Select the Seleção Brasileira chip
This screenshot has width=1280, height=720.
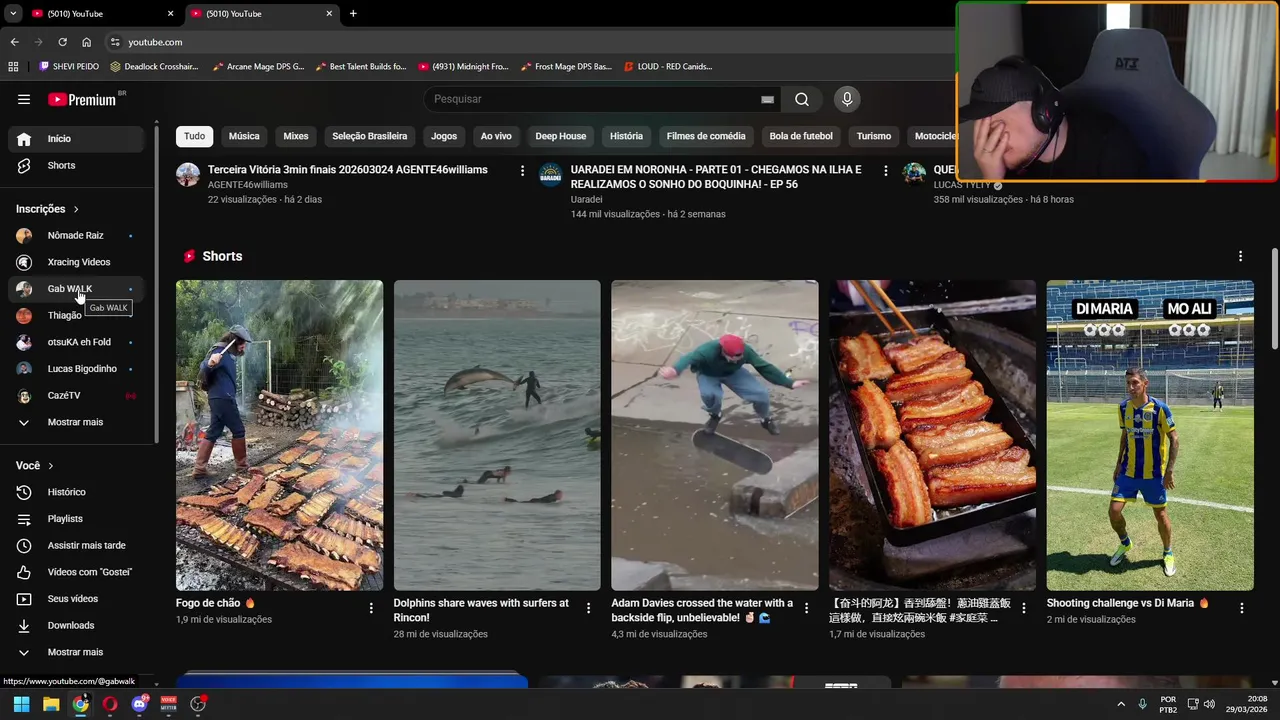tap(370, 136)
